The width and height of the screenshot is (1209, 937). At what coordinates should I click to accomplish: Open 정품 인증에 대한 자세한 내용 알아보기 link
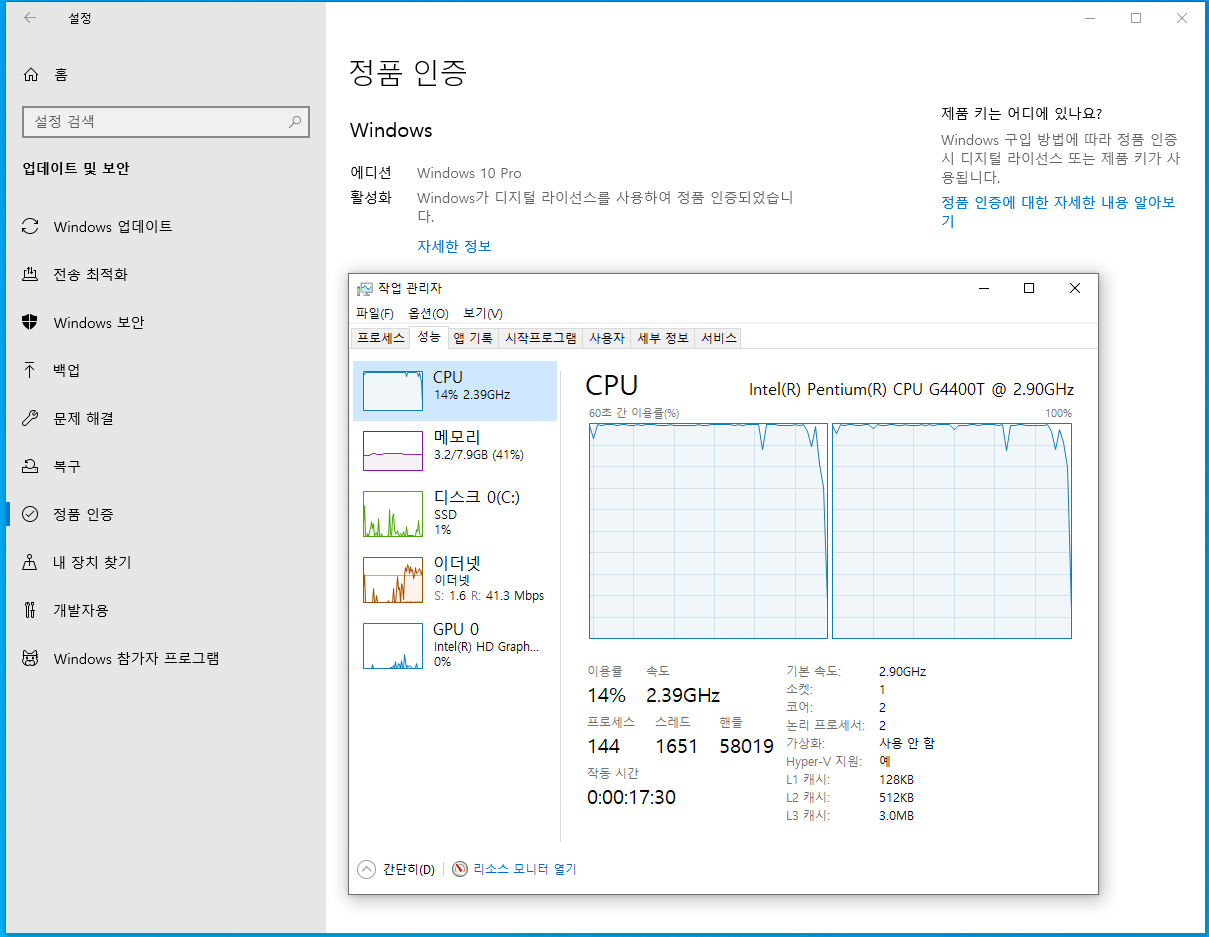click(1058, 211)
